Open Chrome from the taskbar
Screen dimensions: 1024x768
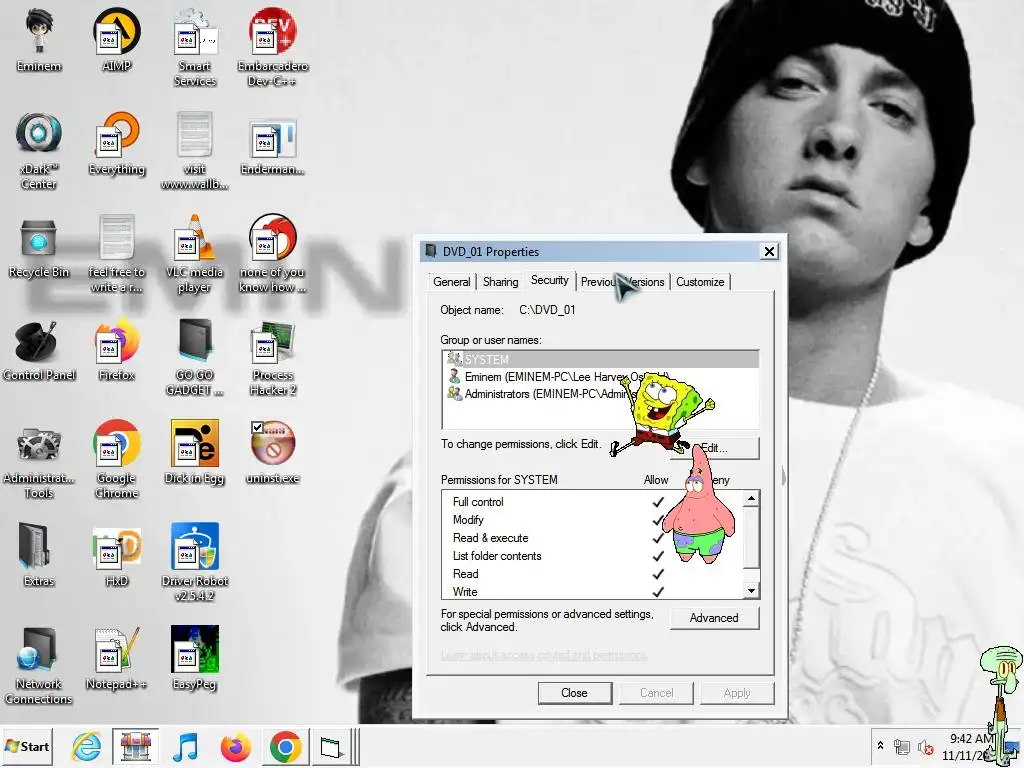(285, 746)
